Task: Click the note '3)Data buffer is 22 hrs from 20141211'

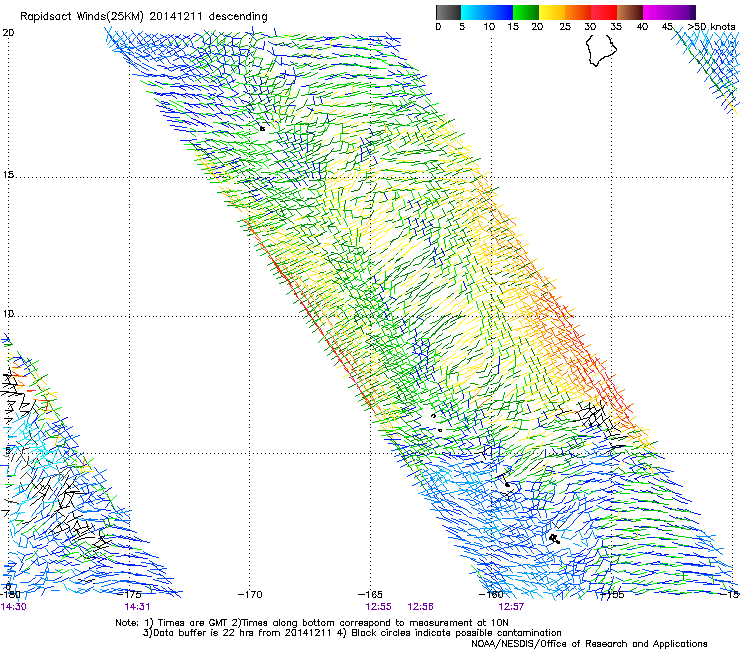Action: 237,633
